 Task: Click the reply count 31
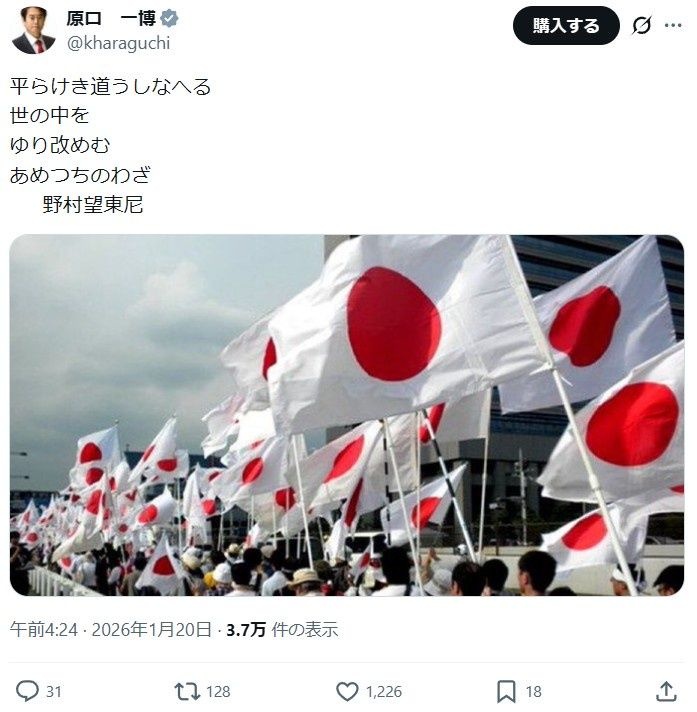(x=54, y=692)
